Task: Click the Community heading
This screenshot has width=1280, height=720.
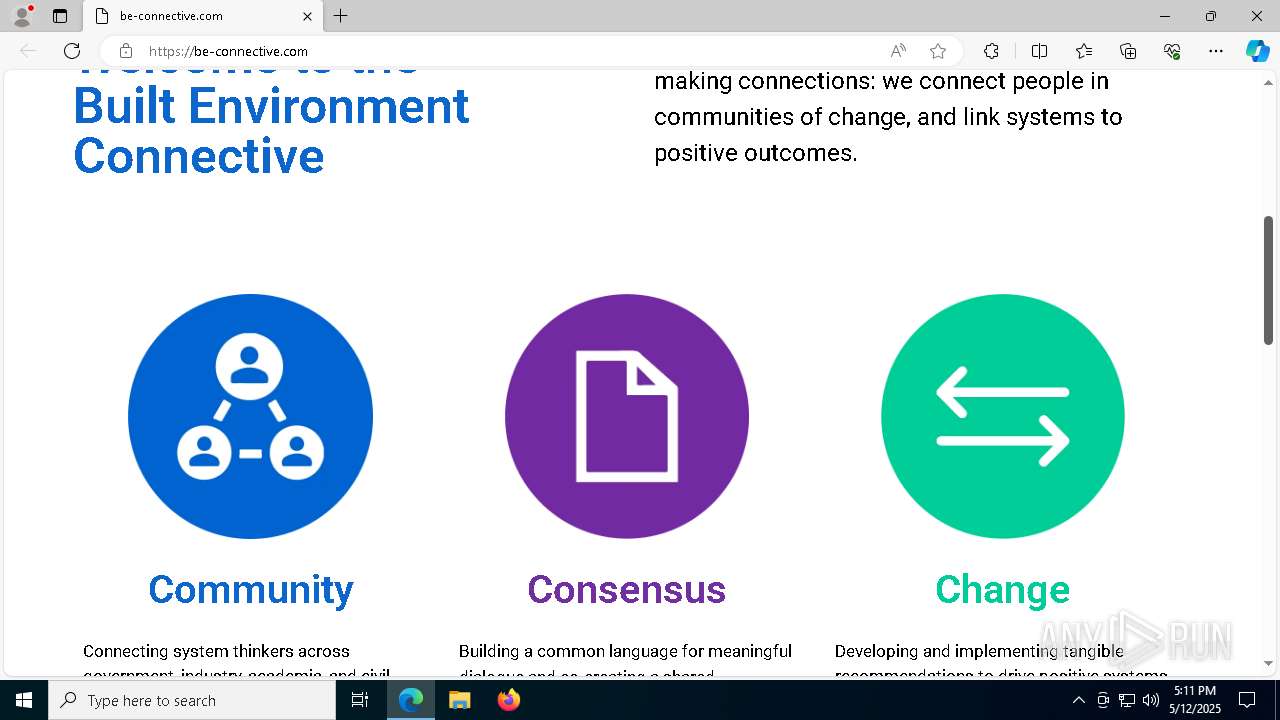Action: (x=251, y=589)
